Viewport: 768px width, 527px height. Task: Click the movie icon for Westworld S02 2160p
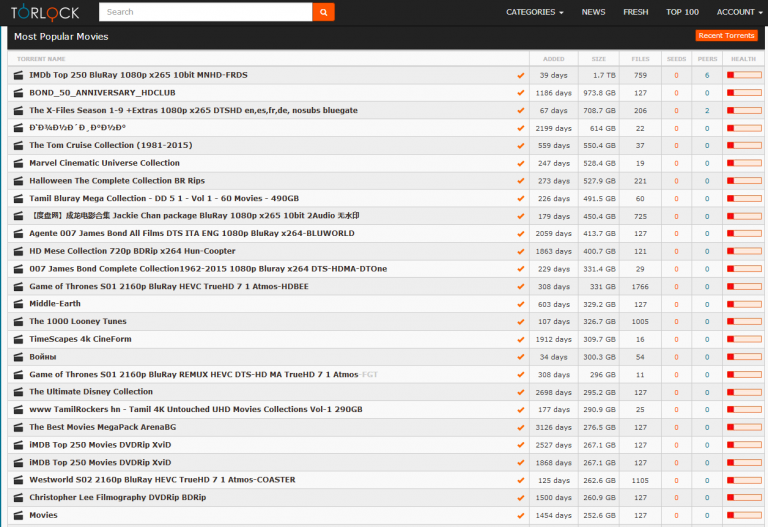point(18,480)
